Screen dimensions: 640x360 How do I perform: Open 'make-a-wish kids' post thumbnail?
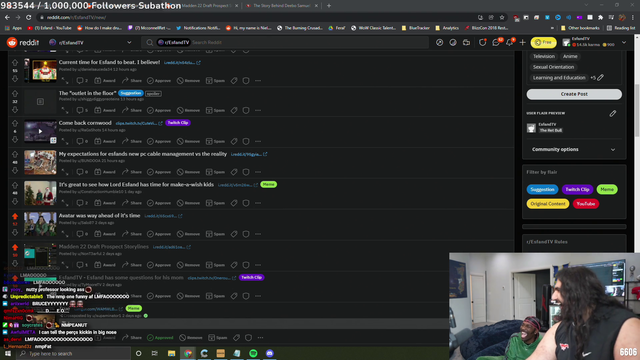click(40, 193)
